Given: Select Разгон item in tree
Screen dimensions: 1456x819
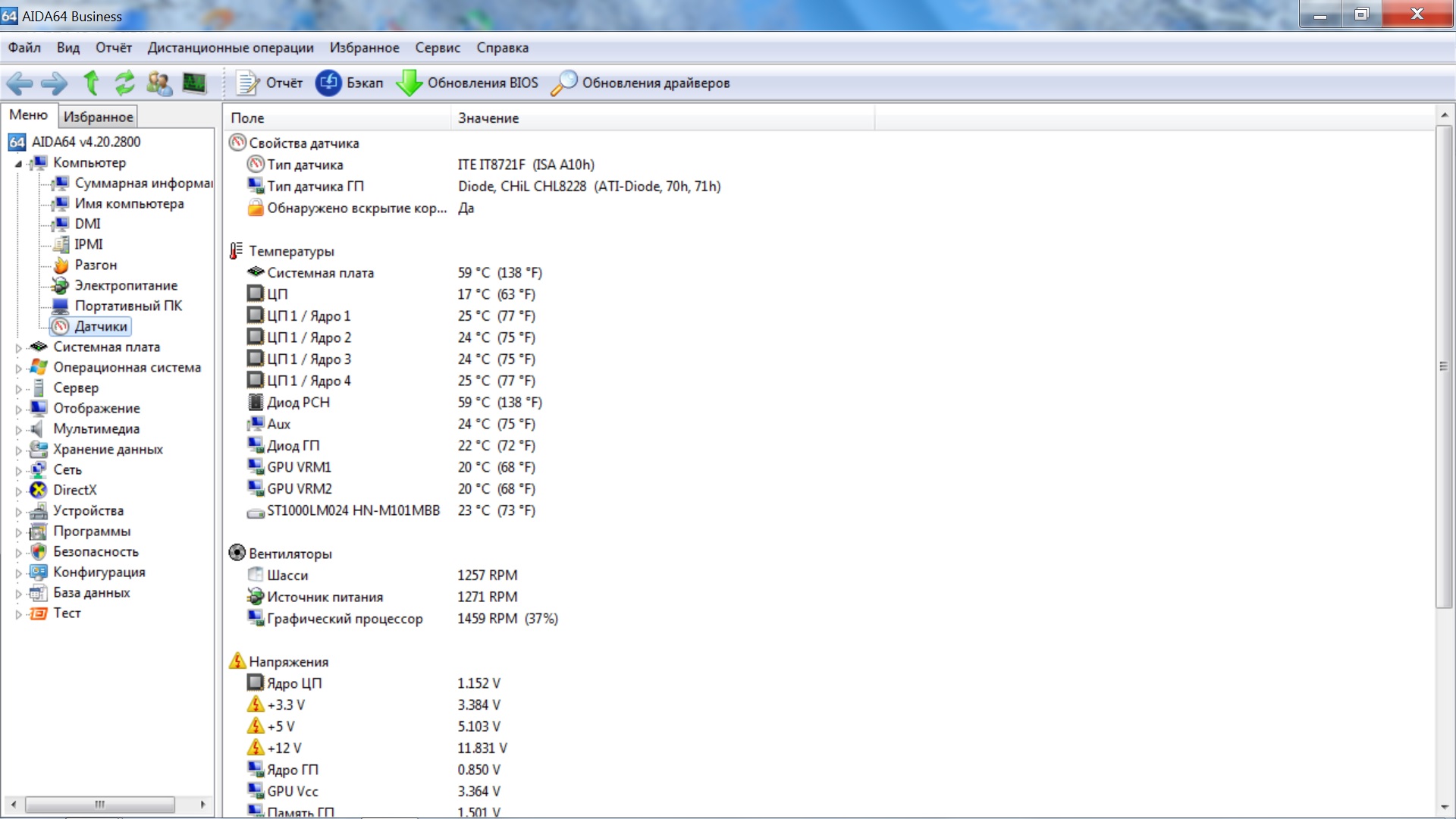Looking at the screenshot, I should click(96, 265).
